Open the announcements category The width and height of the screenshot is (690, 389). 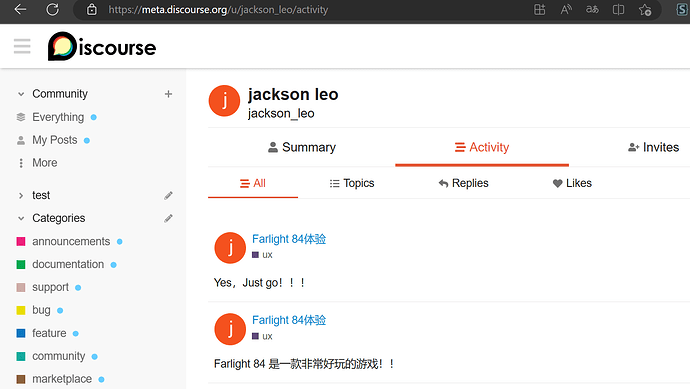pos(71,242)
